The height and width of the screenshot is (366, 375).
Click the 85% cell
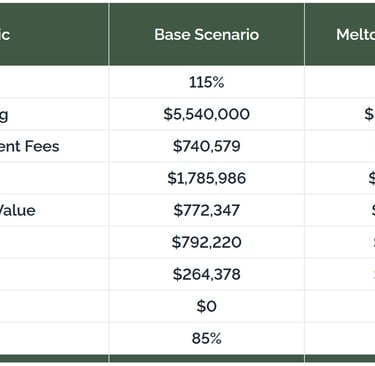click(207, 338)
